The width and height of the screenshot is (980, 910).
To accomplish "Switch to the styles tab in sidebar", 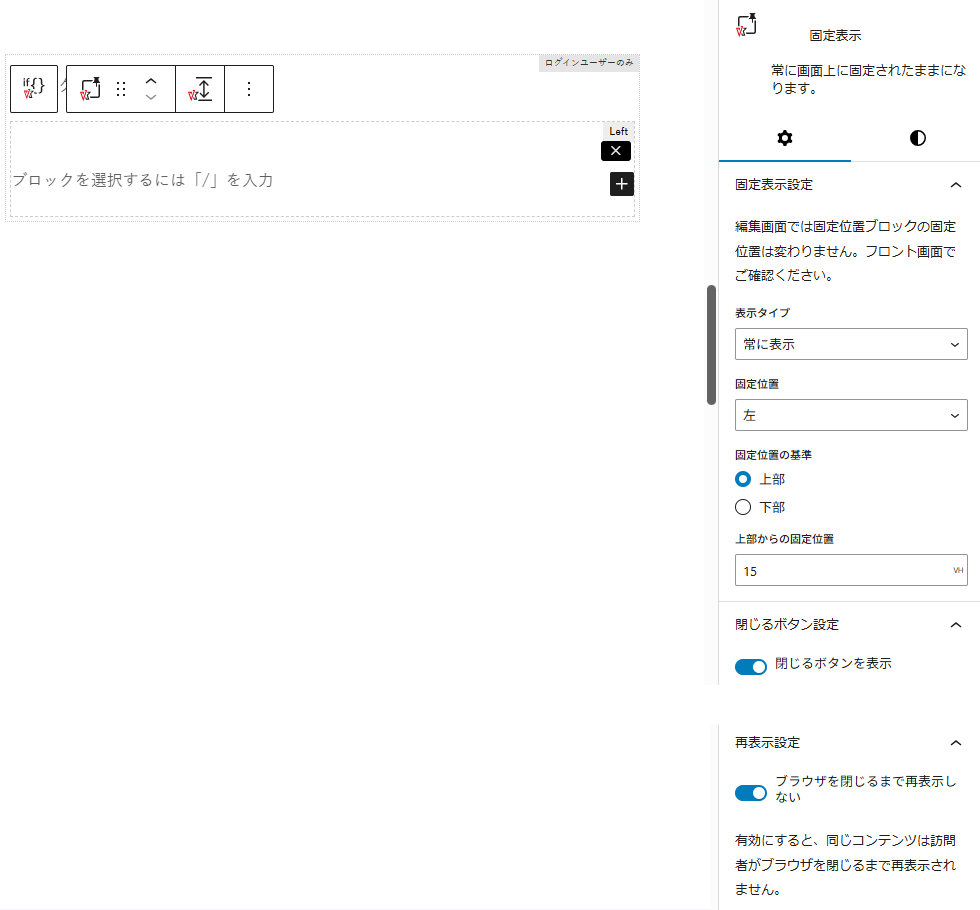I will [917, 139].
